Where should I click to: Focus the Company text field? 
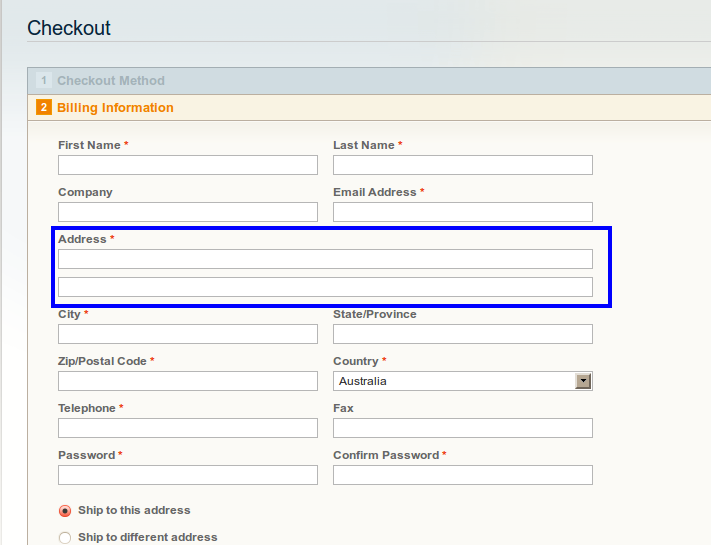pos(188,212)
